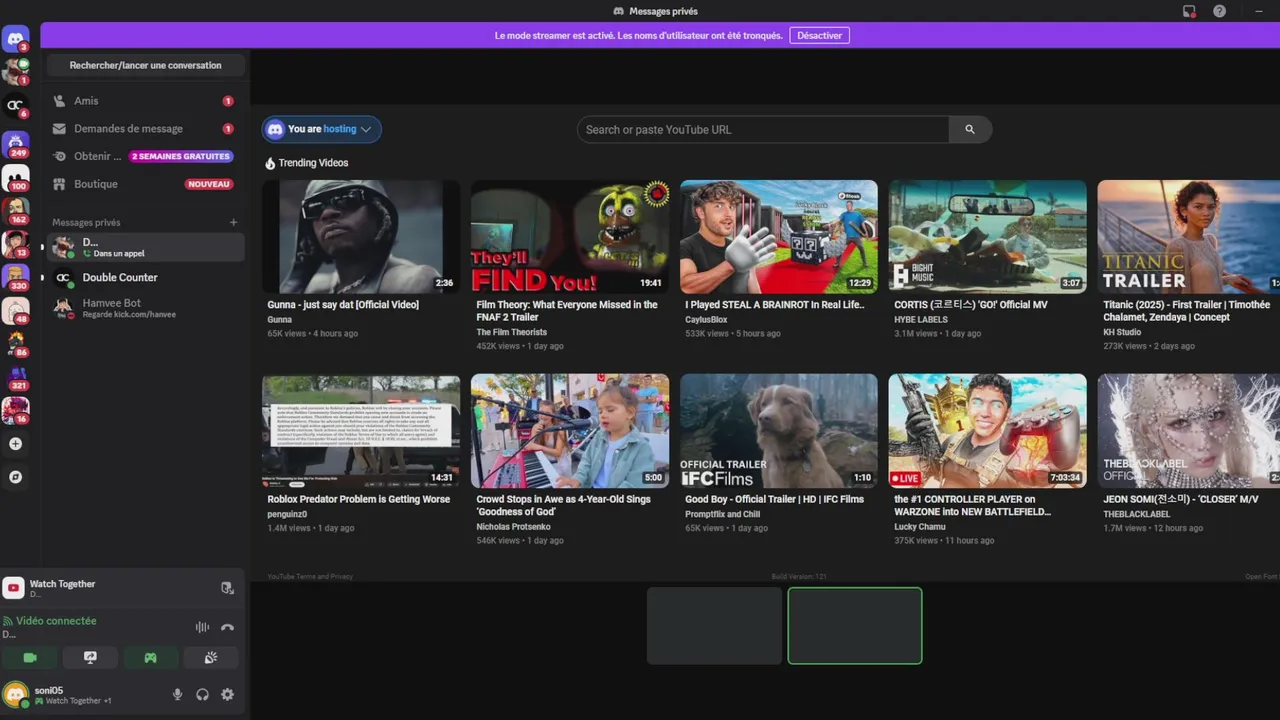Viewport: 1280px width, 720px height.
Task: Open the help question mark icon
Action: 1219,11
